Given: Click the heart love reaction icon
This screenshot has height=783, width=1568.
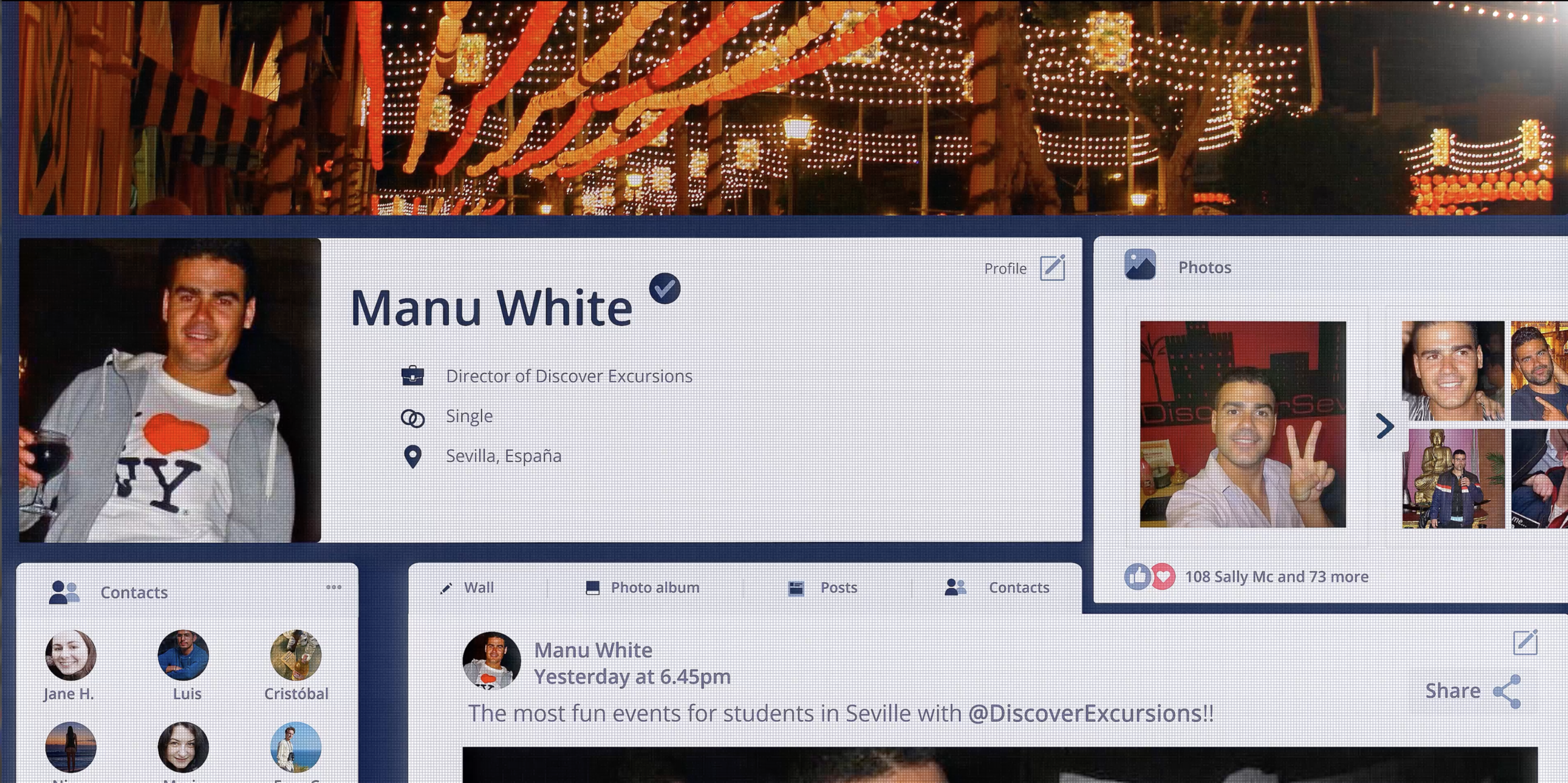Looking at the screenshot, I should click(x=1163, y=576).
